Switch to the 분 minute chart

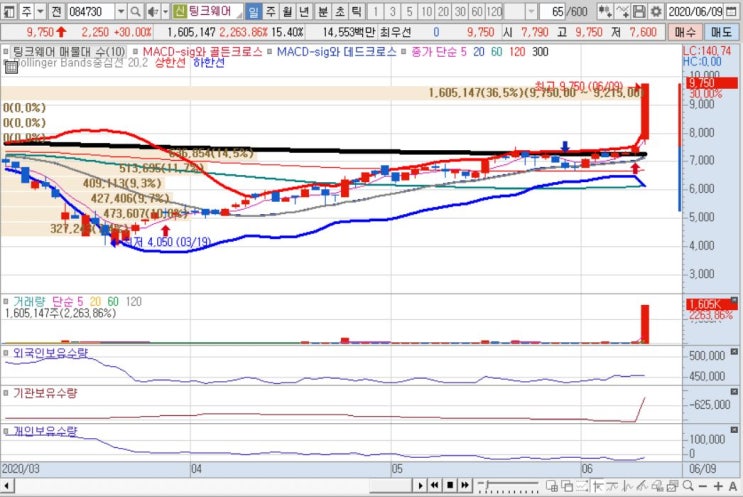point(323,11)
